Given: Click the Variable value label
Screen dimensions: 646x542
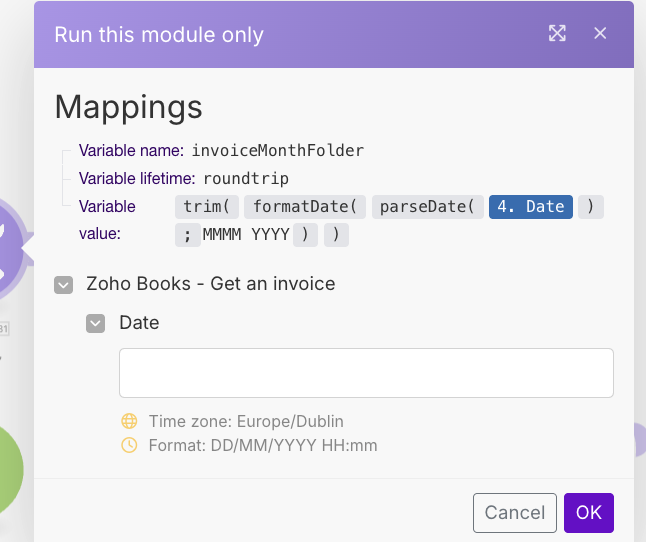Looking at the screenshot, I should pos(107,220).
